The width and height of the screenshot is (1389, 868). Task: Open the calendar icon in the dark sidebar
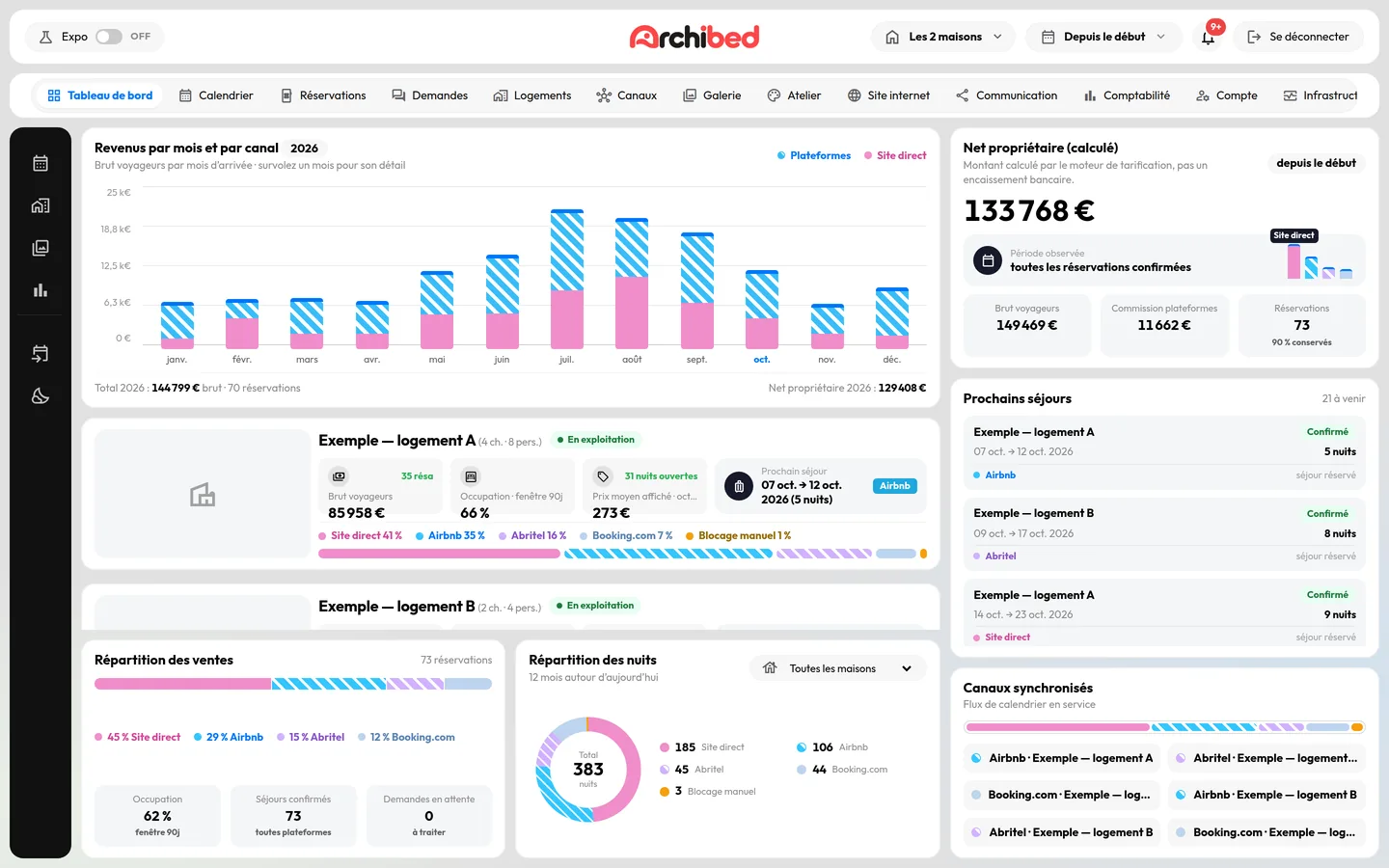[x=41, y=163]
